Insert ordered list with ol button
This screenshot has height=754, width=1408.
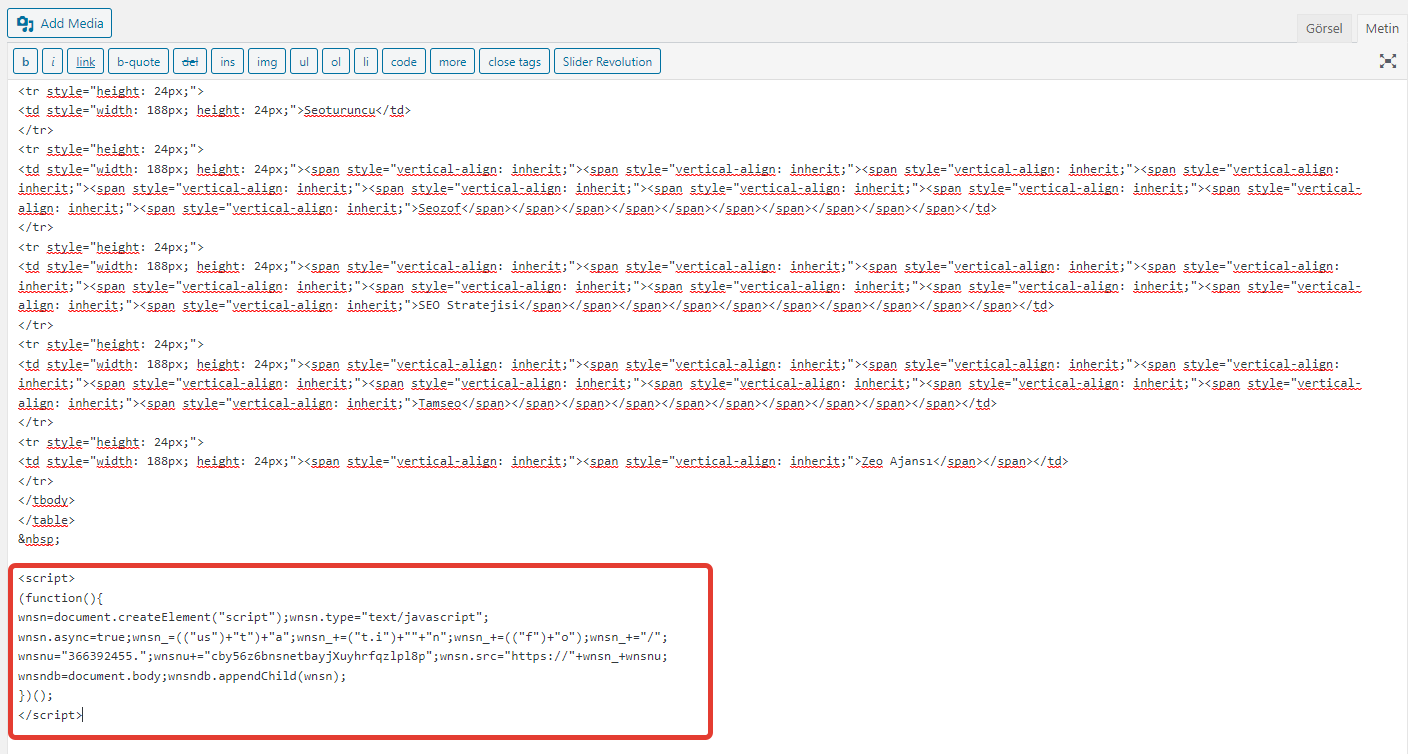(336, 62)
